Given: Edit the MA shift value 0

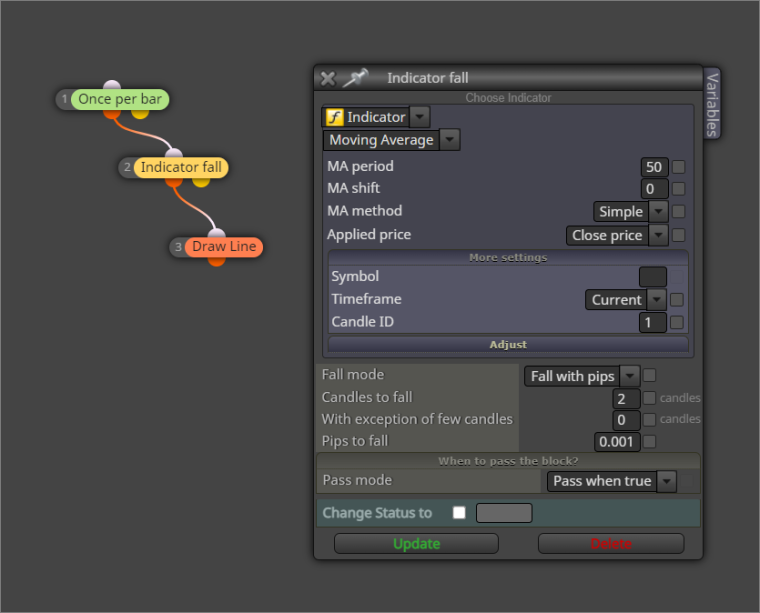Looking at the screenshot, I should tap(654, 189).
